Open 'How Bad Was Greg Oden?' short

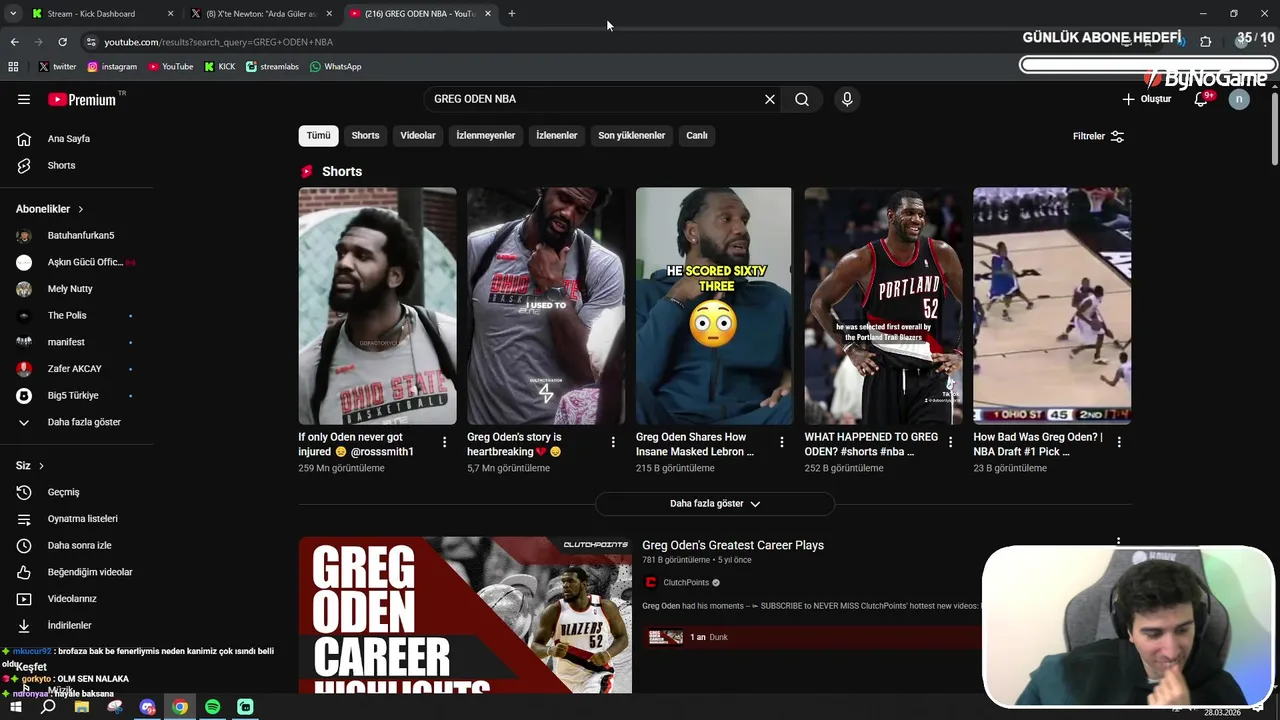point(1052,306)
